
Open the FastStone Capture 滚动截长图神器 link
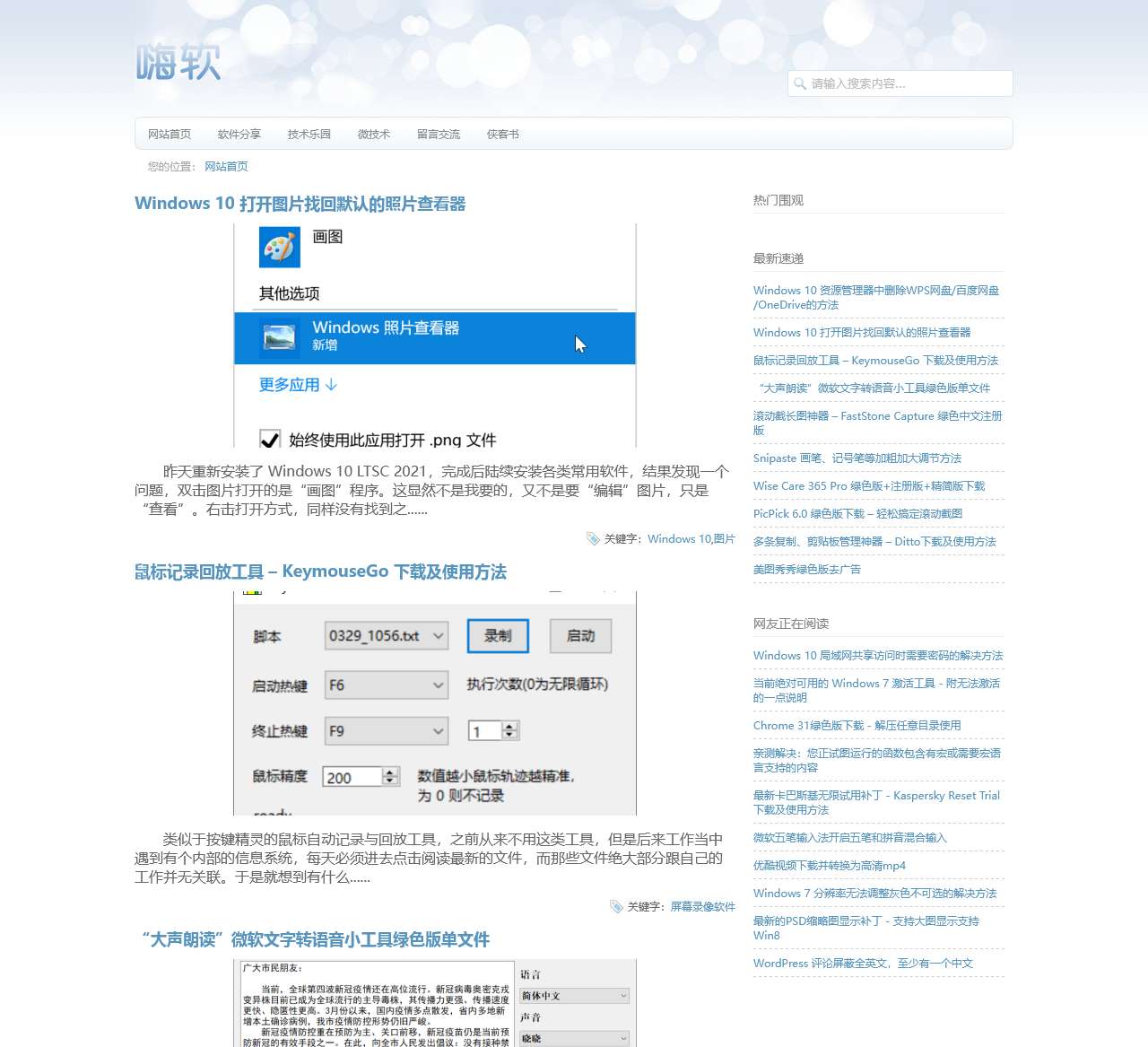click(x=878, y=423)
